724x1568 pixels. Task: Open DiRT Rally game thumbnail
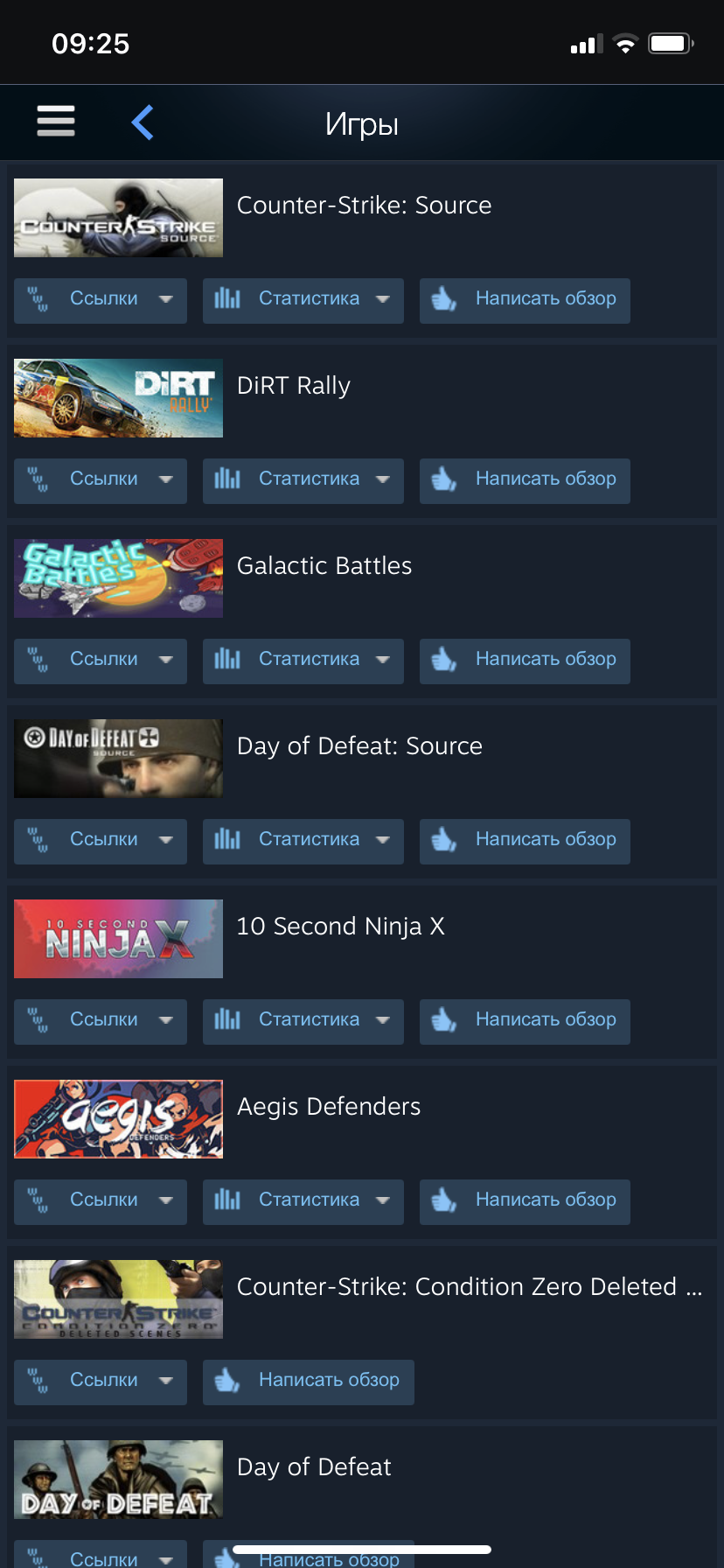point(118,398)
